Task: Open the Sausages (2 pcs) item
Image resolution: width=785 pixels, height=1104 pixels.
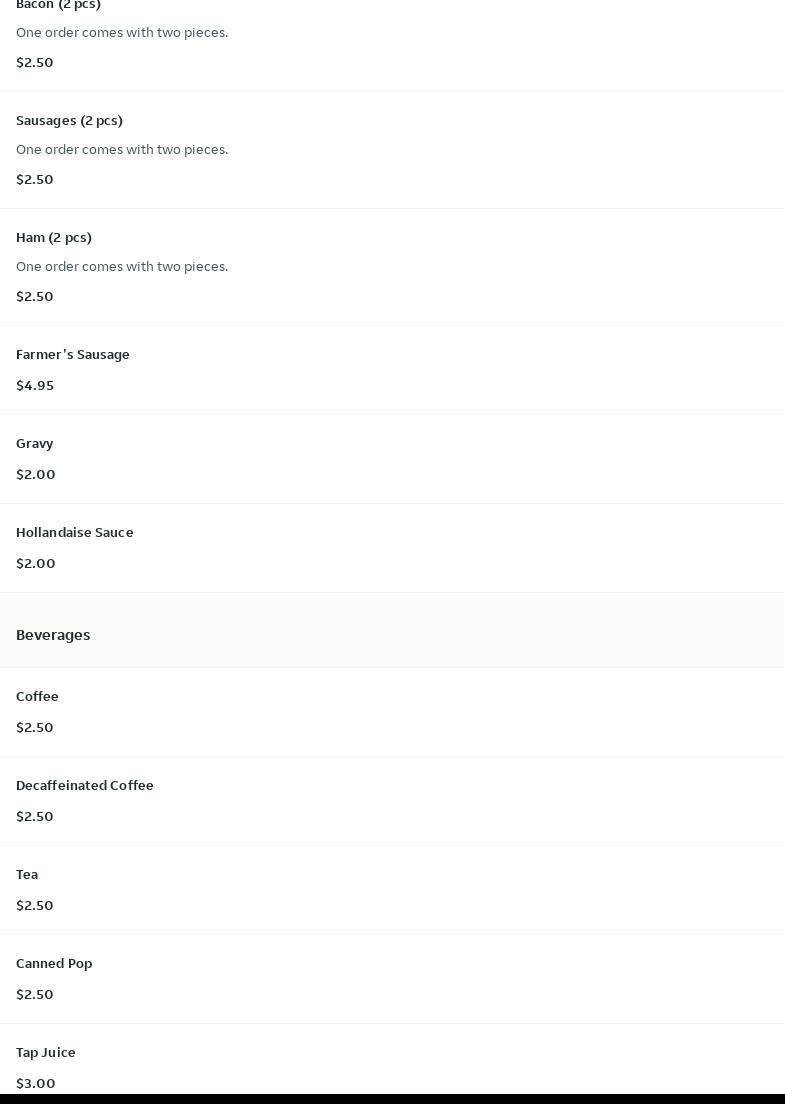Action: pyautogui.click(x=69, y=121)
